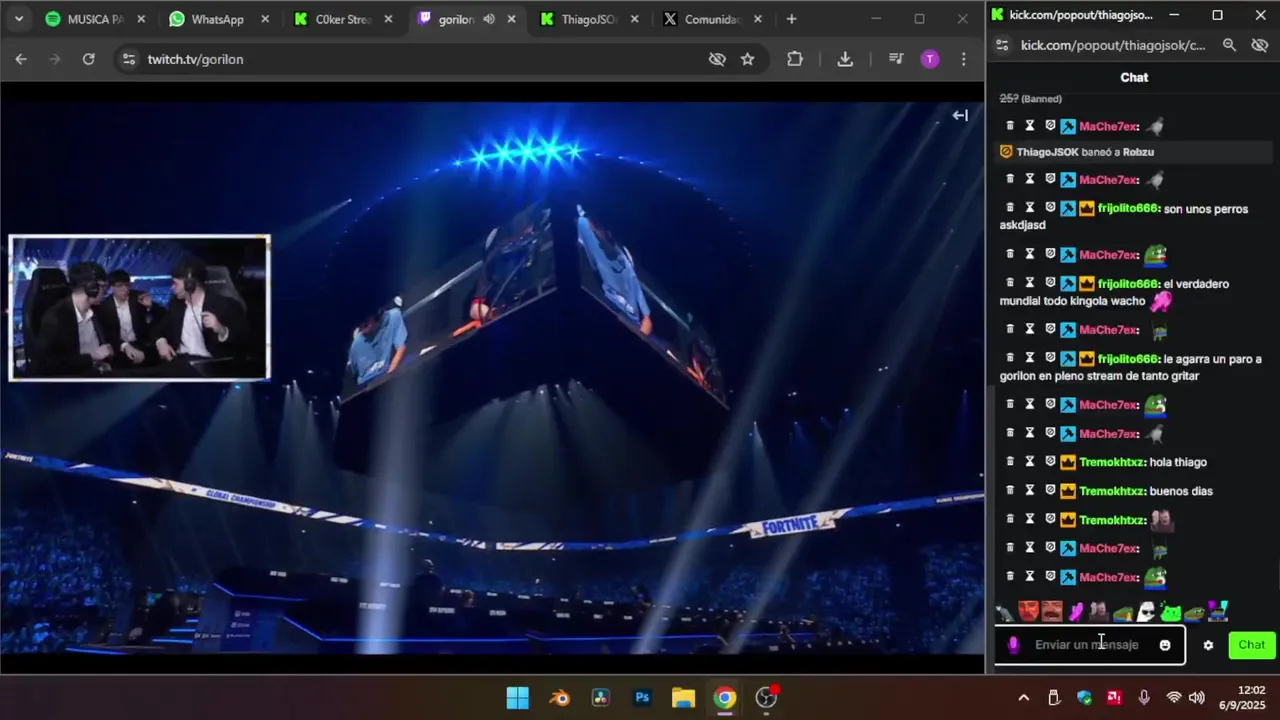Screen dimensions: 1280x720
Task: Toggle the system microphone tray icon
Action: (x=1144, y=697)
